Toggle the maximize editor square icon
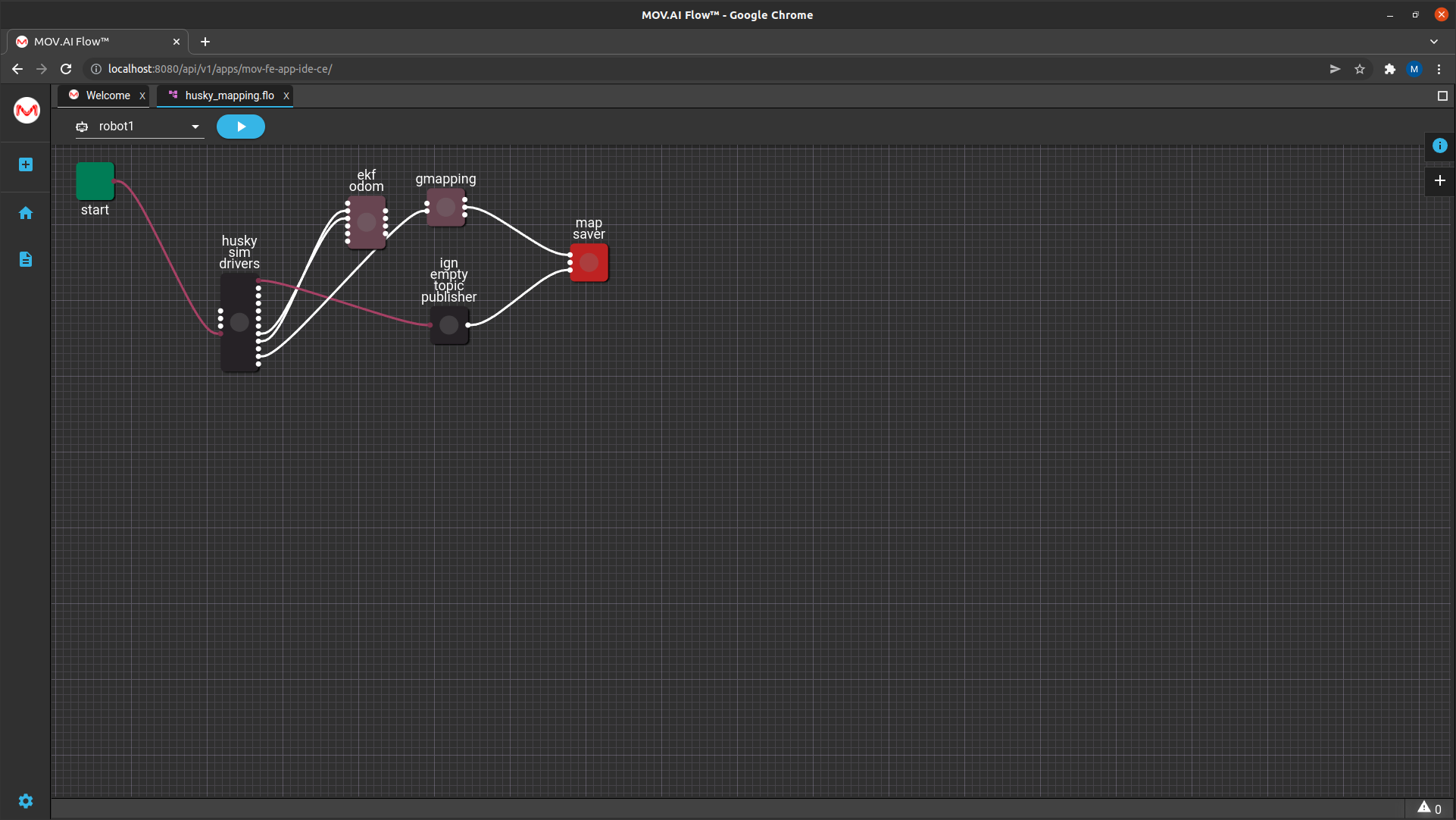The height and width of the screenshot is (820, 1456). click(1442, 96)
